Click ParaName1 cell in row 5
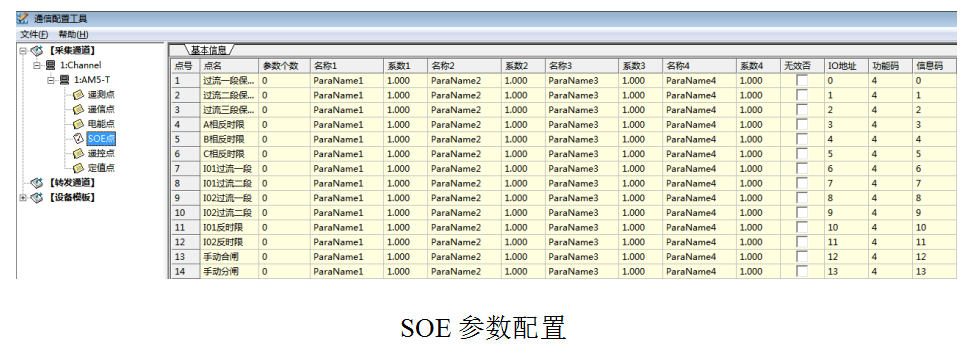This screenshot has height=360, width=972. [x=347, y=139]
